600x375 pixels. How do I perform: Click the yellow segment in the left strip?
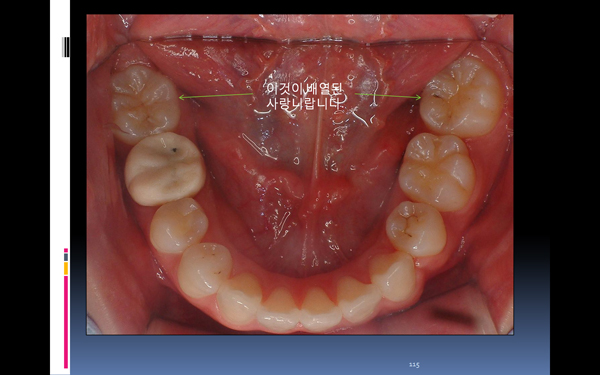point(66,268)
